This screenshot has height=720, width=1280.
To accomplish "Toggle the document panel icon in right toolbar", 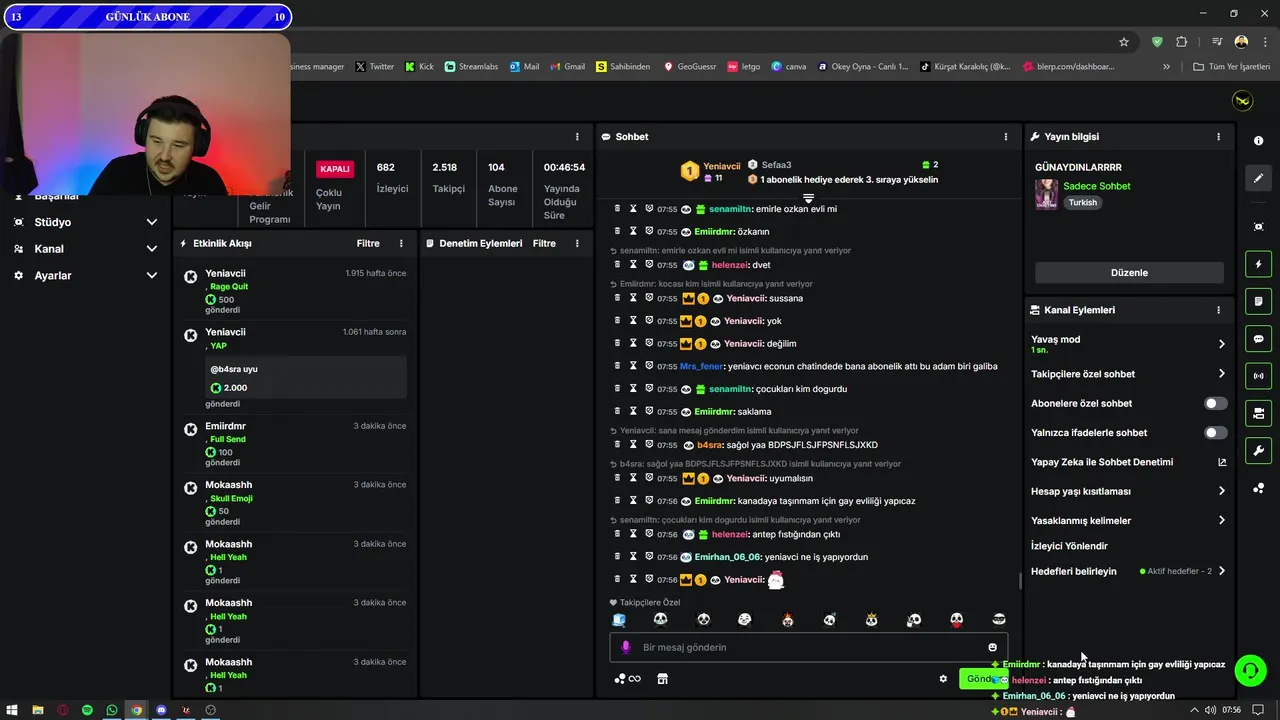I will (1258, 301).
